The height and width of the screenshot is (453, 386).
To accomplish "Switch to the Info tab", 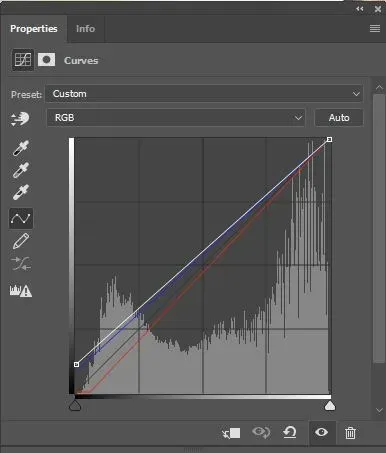I will (85, 29).
